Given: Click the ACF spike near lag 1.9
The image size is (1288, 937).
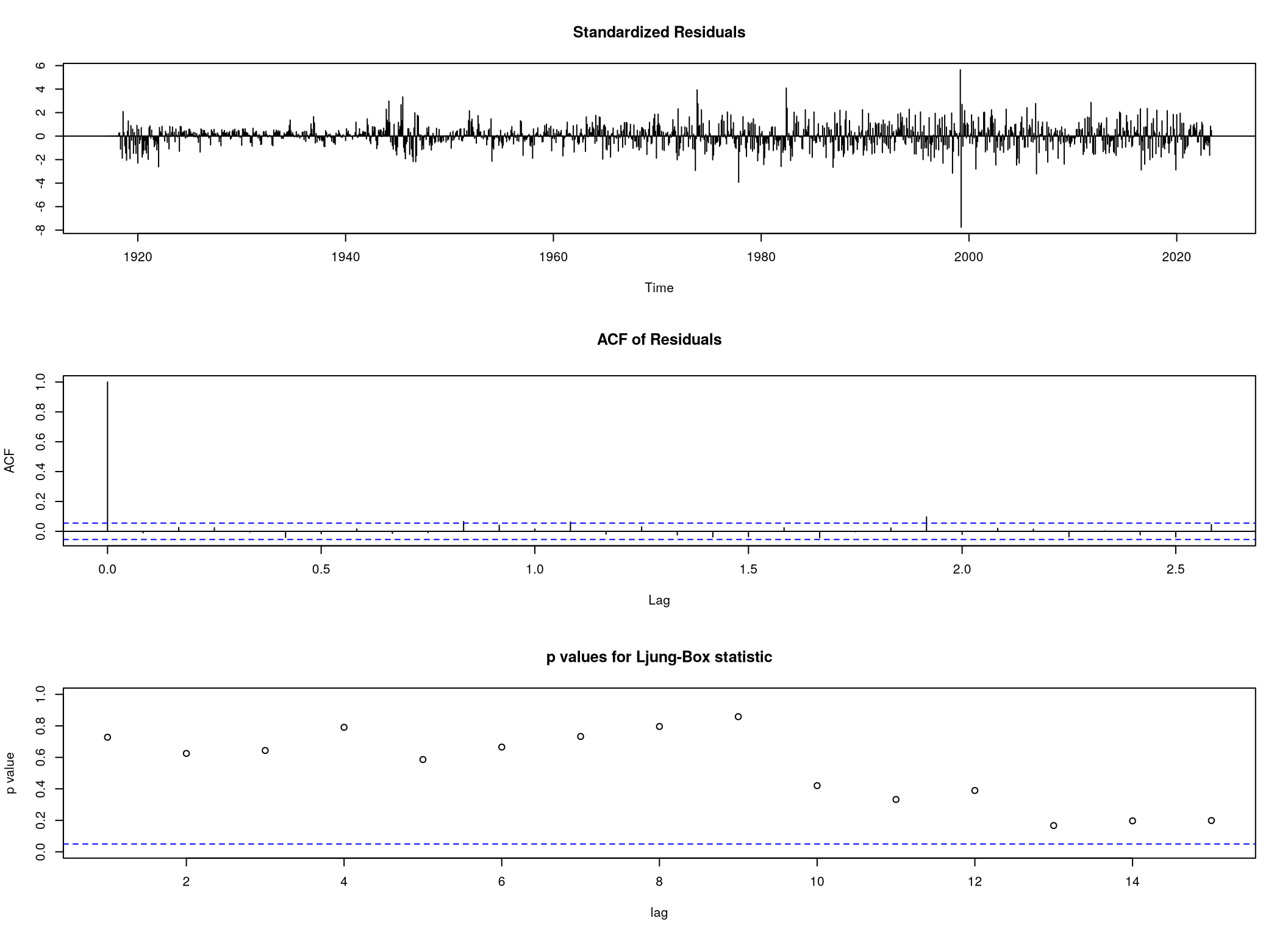Looking at the screenshot, I should pyautogui.click(x=926, y=523).
